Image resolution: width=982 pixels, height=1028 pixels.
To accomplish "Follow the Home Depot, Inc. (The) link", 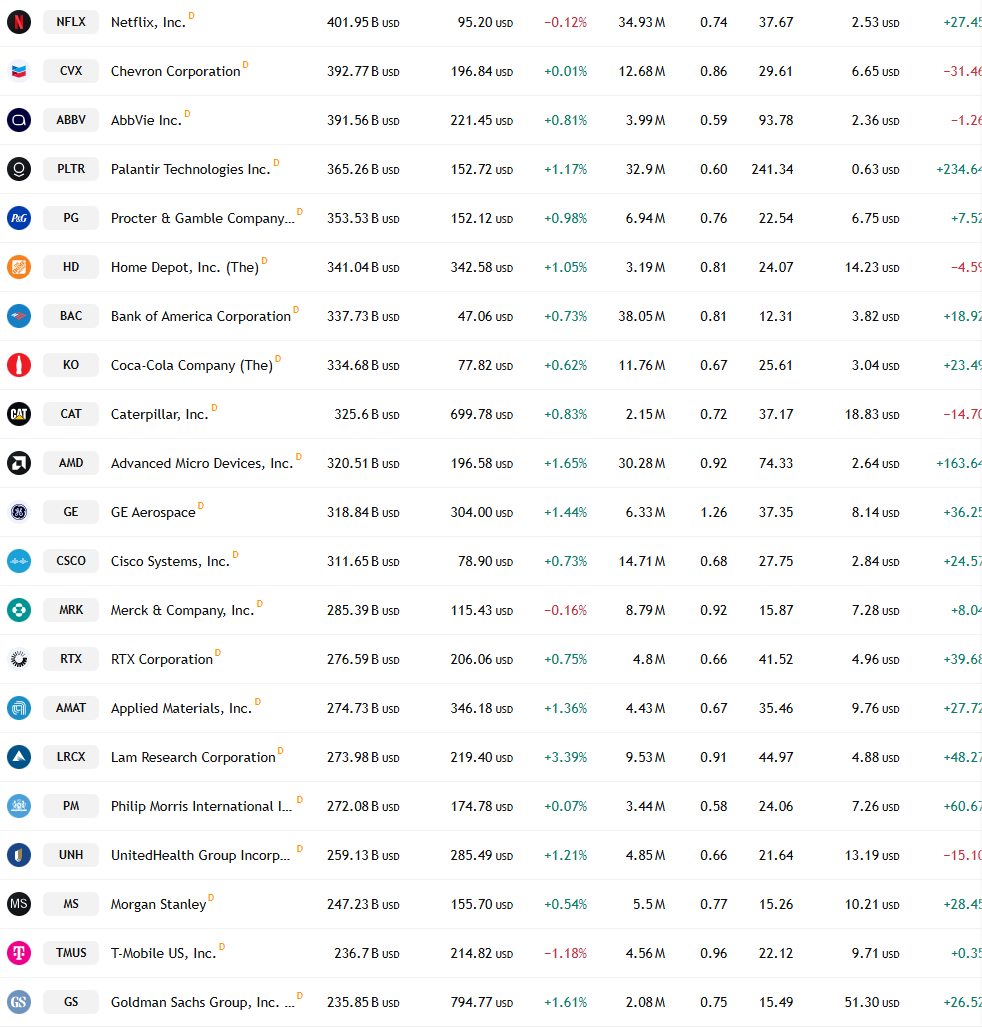I will [x=185, y=267].
